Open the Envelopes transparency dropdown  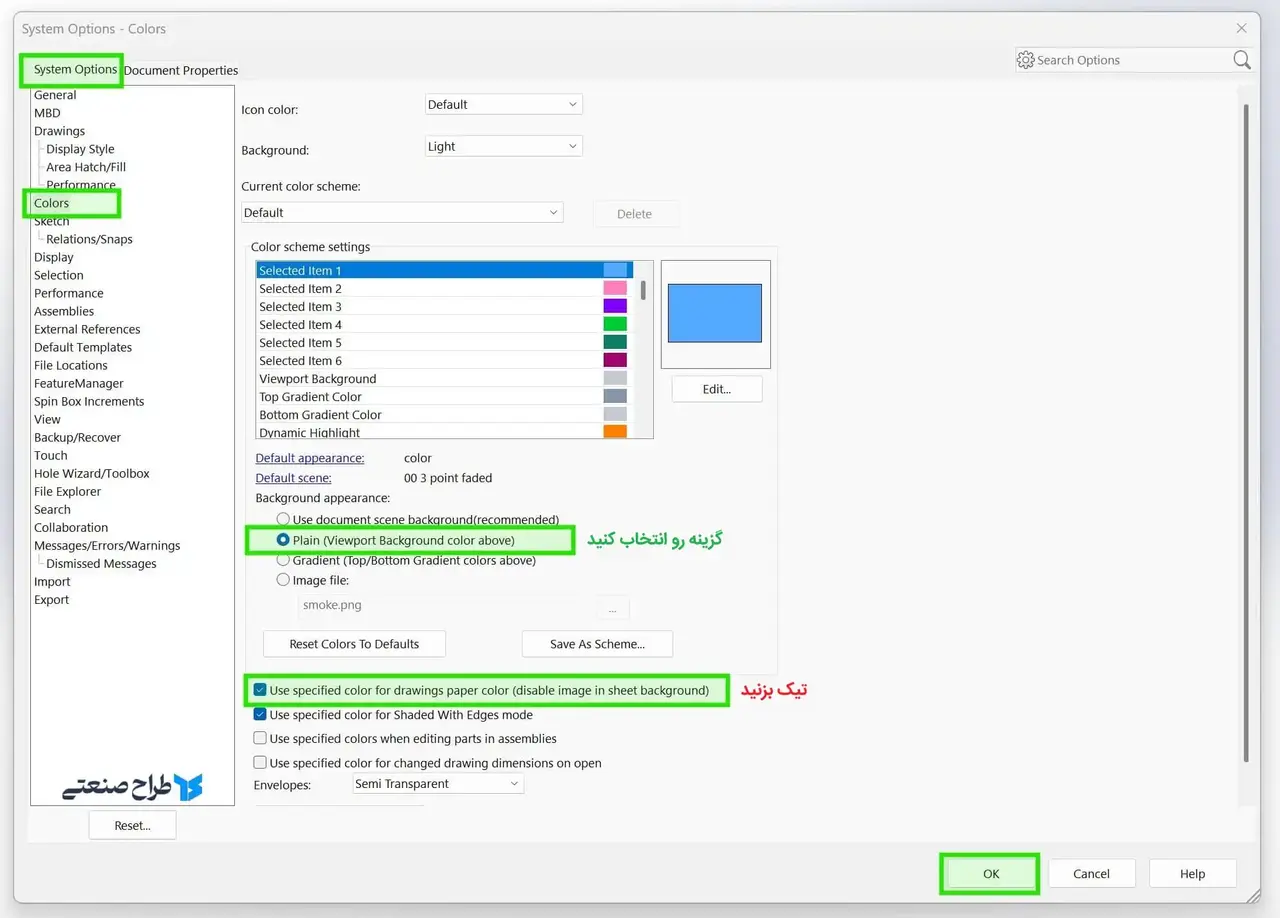click(437, 784)
